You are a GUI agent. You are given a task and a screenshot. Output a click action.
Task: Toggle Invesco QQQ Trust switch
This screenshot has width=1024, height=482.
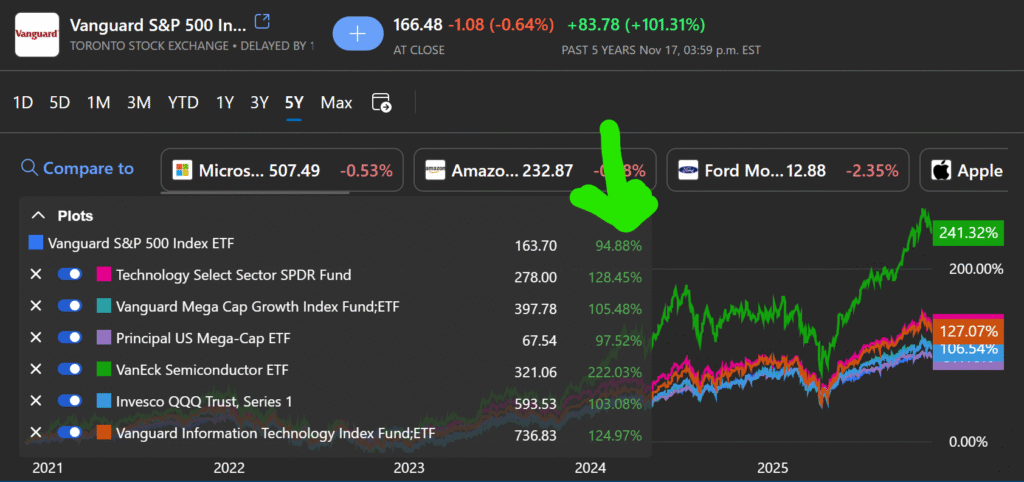click(69, 401)
